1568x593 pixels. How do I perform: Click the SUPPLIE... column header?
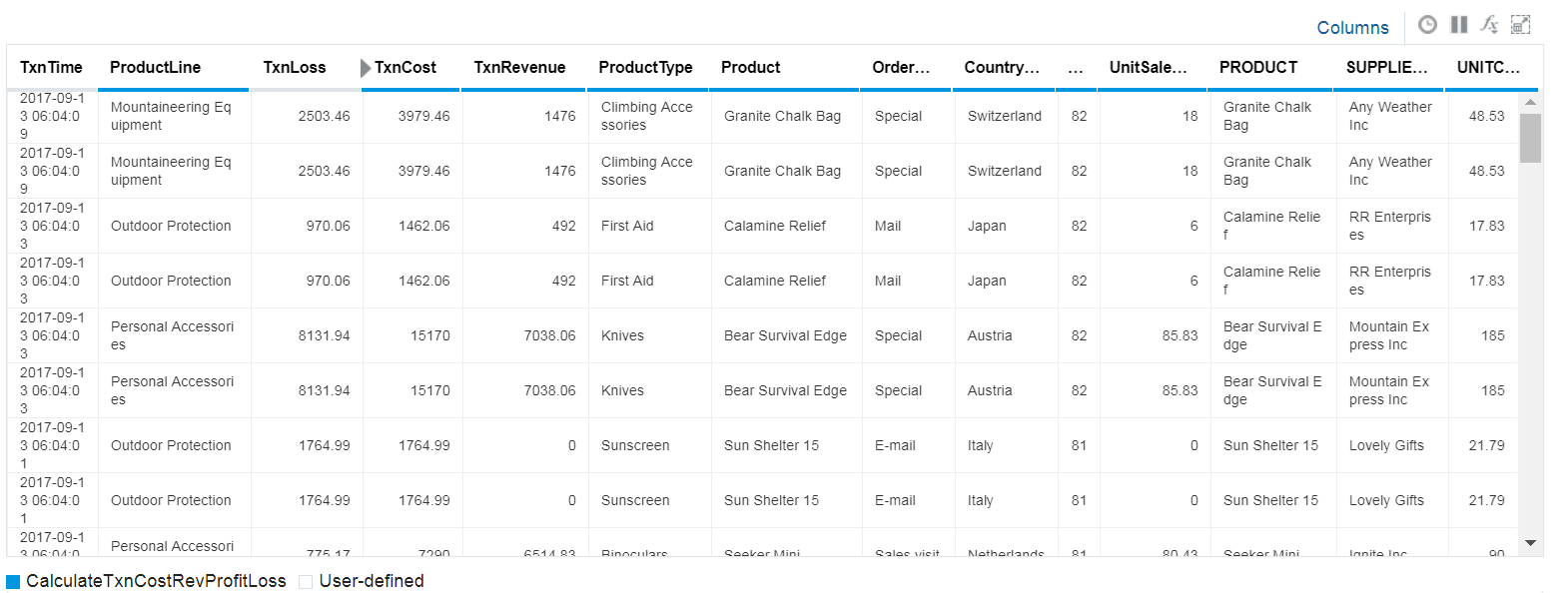(x=1386, y=68)
